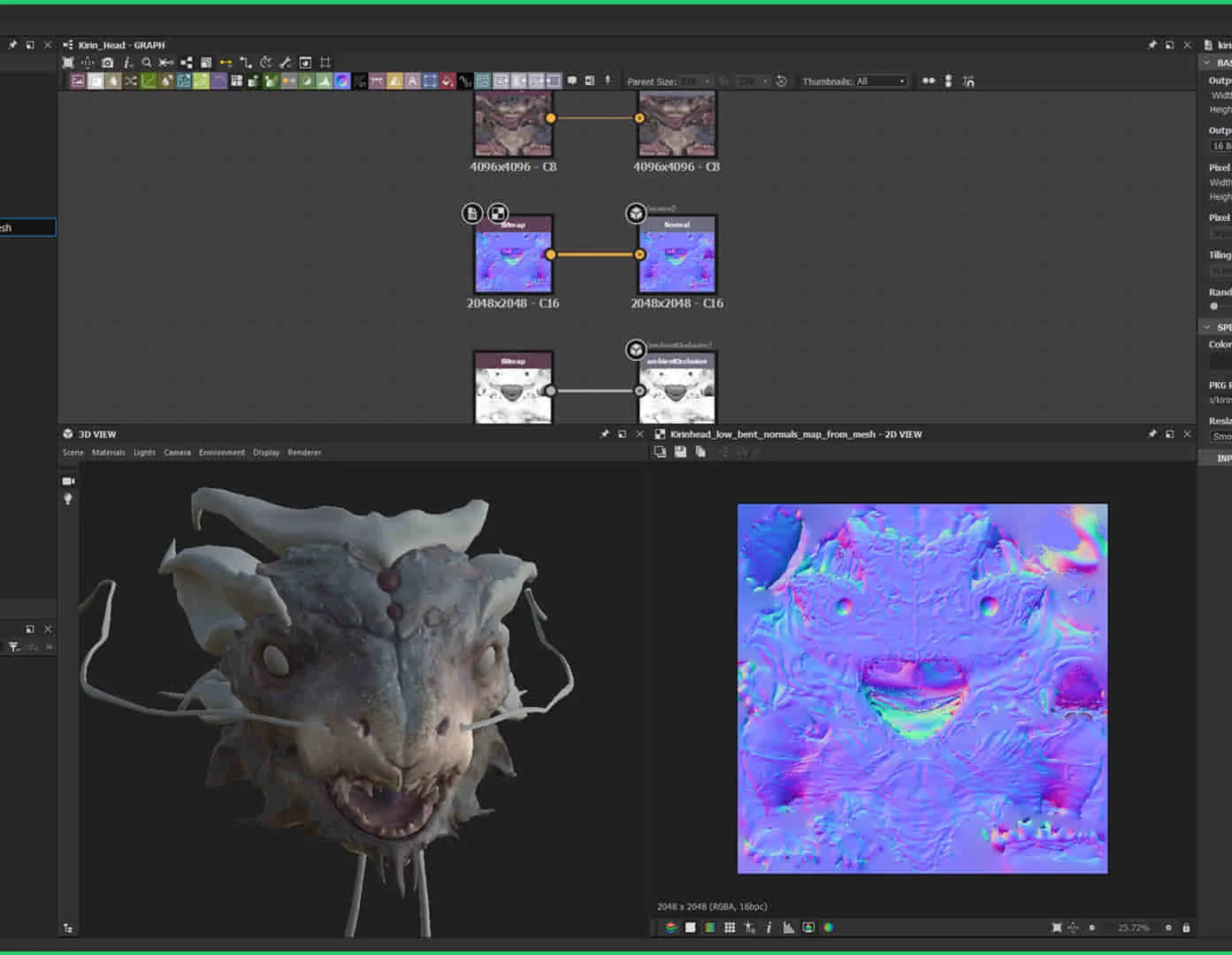This screenshot has height=955, width=1232.
Task: Open the Camera menu in 3D View
Action: 177,453
